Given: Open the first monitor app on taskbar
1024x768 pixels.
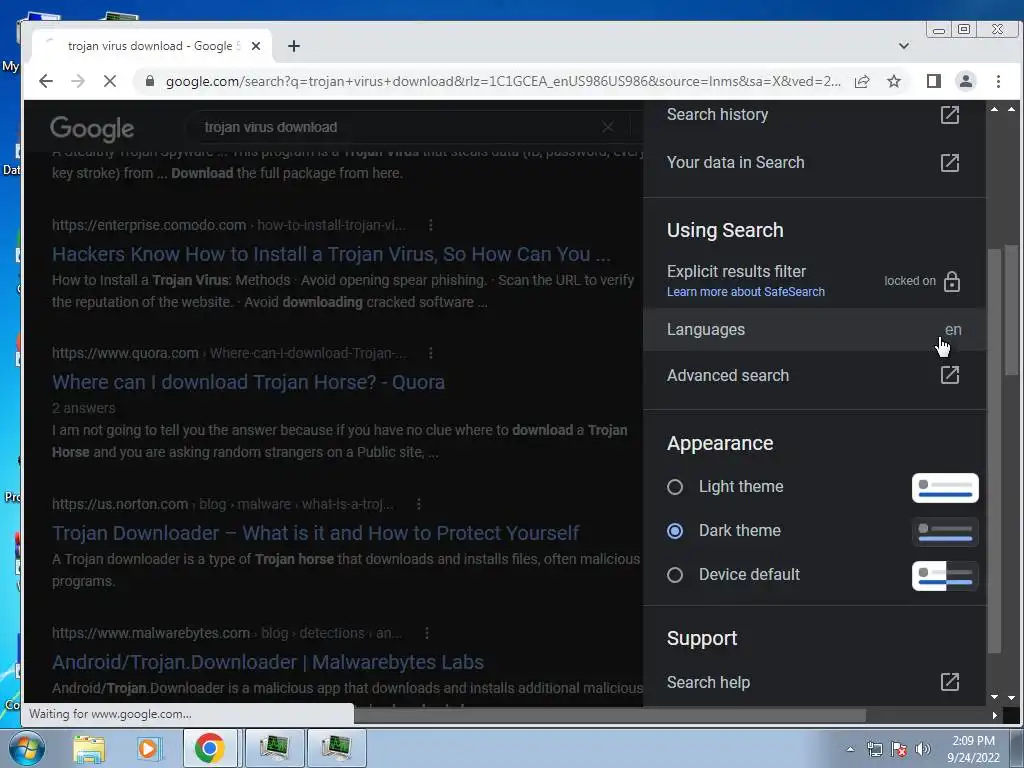Looking at the screenshot, I should click(x=274, y=748).
